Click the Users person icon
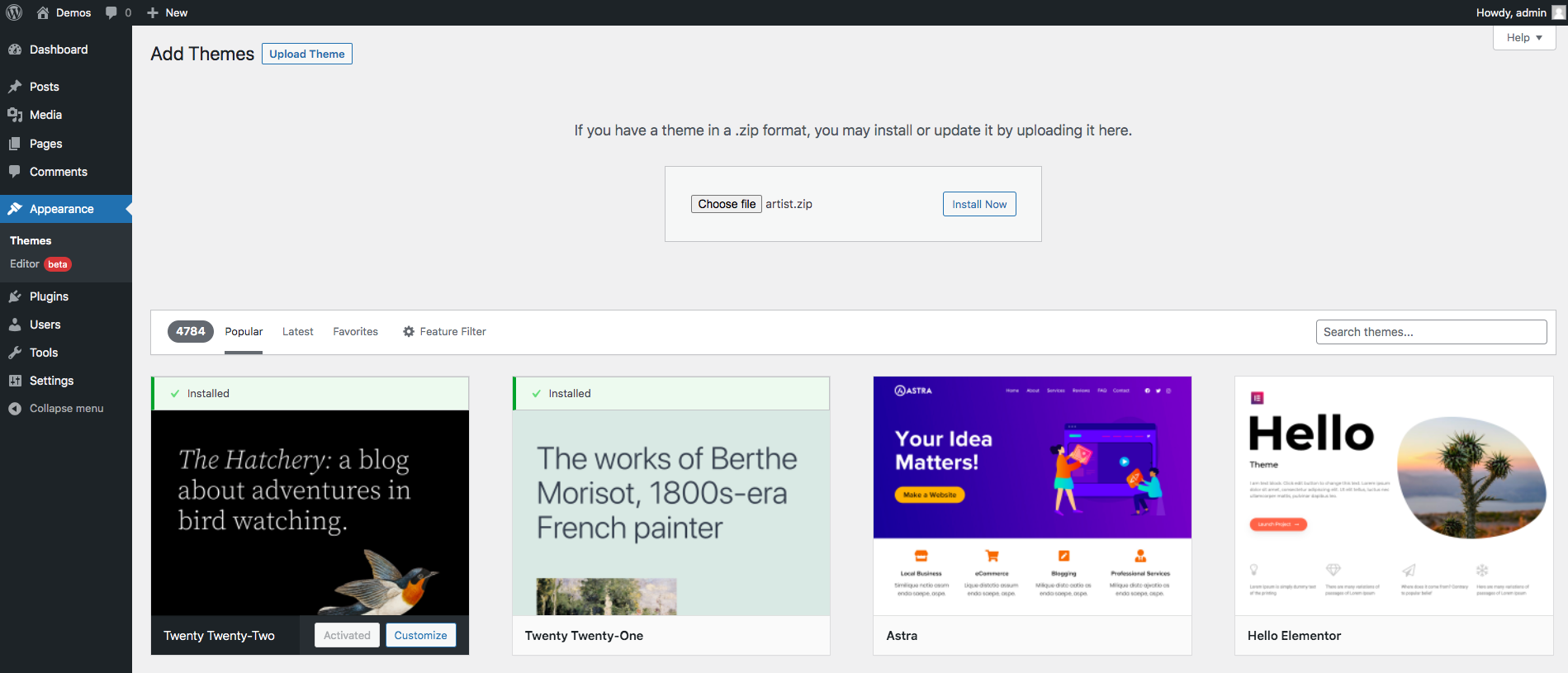 (15, 325)
